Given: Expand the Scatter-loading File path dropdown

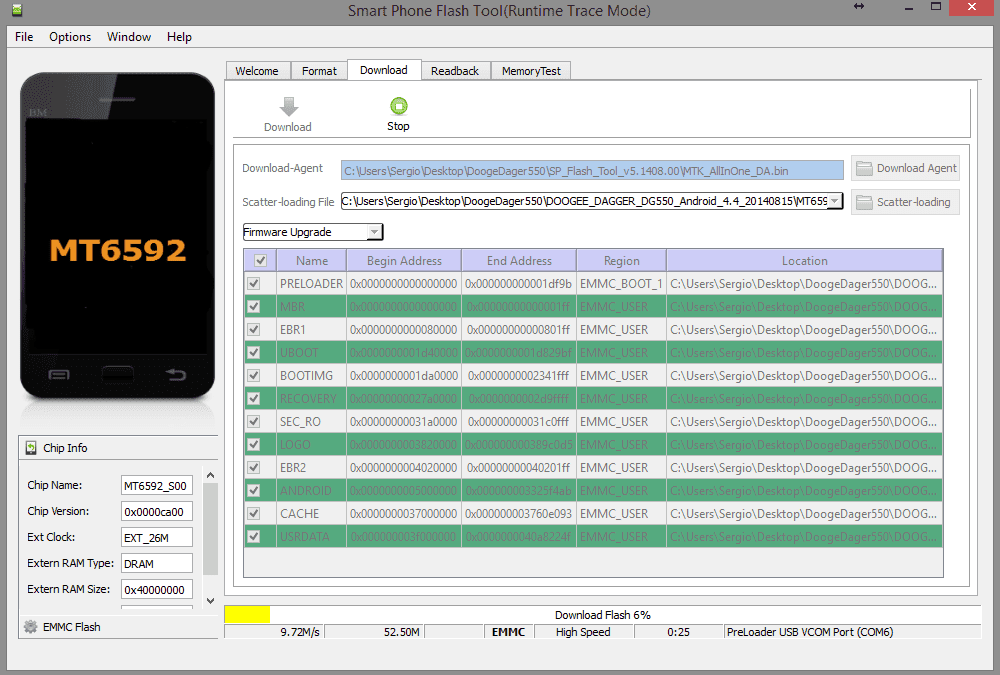Looking at the screenshot, I should (834, 201).
